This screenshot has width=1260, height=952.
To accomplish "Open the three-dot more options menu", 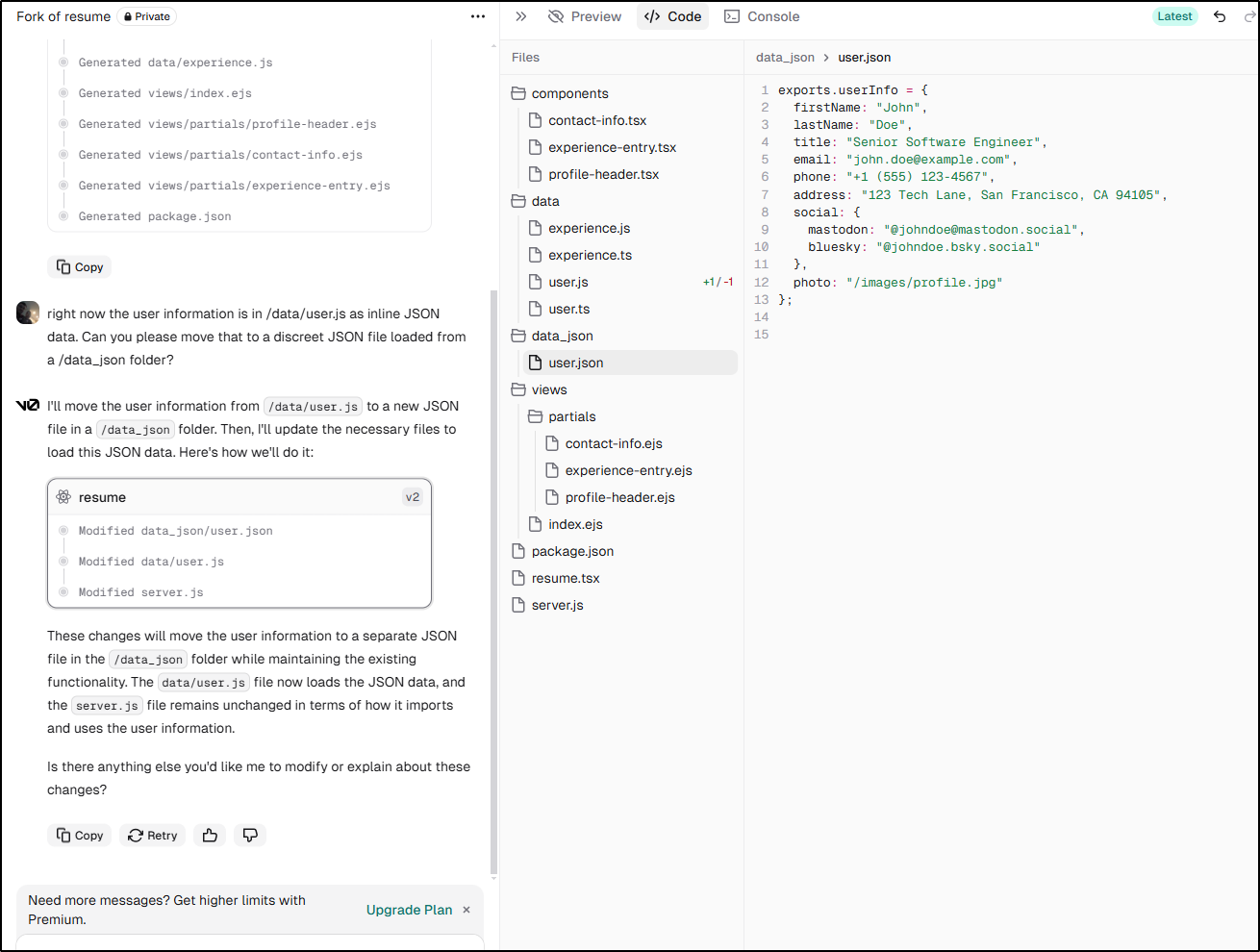I will click(478, 16).
